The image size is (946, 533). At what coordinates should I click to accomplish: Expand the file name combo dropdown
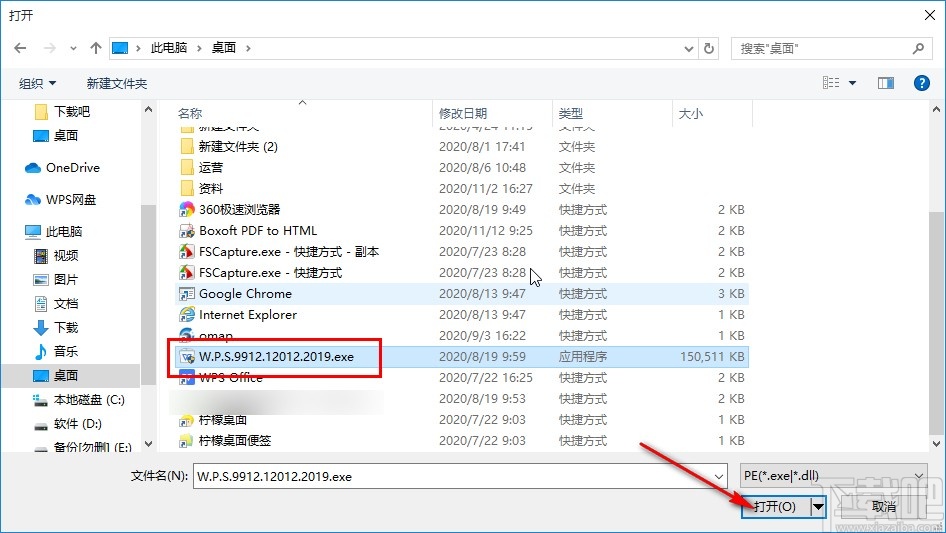(x=719, y=477)
